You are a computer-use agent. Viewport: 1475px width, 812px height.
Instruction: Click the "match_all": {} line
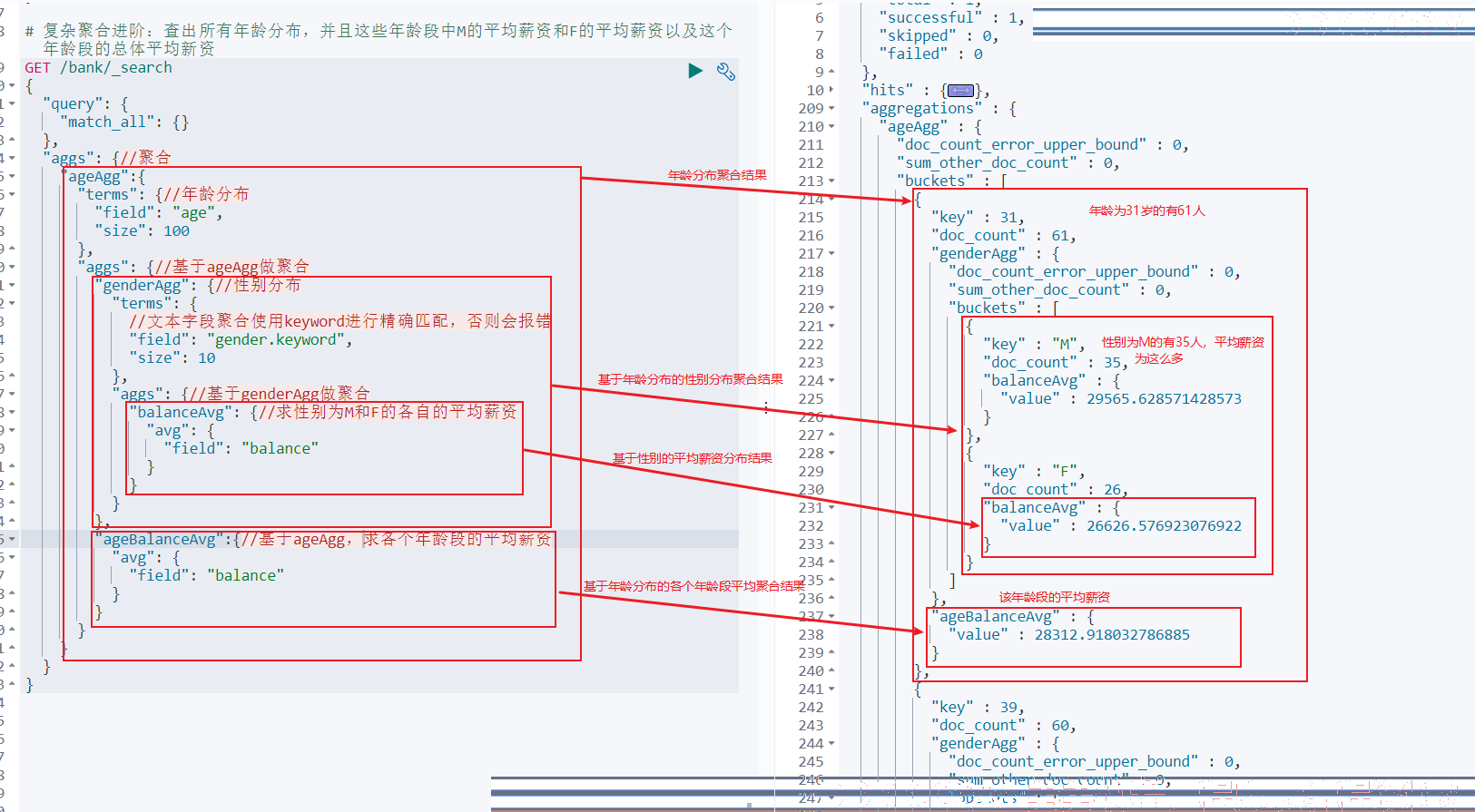coord(124,122)
